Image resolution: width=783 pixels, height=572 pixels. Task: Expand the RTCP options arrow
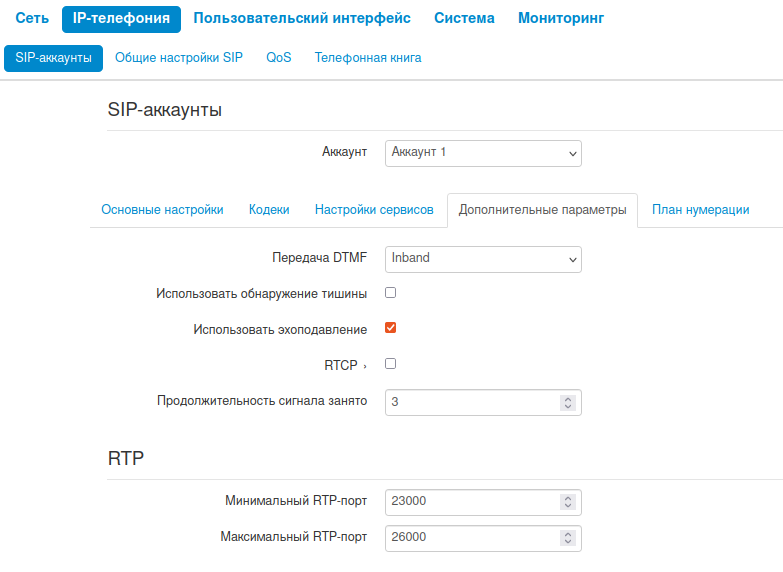click(365, 366)
